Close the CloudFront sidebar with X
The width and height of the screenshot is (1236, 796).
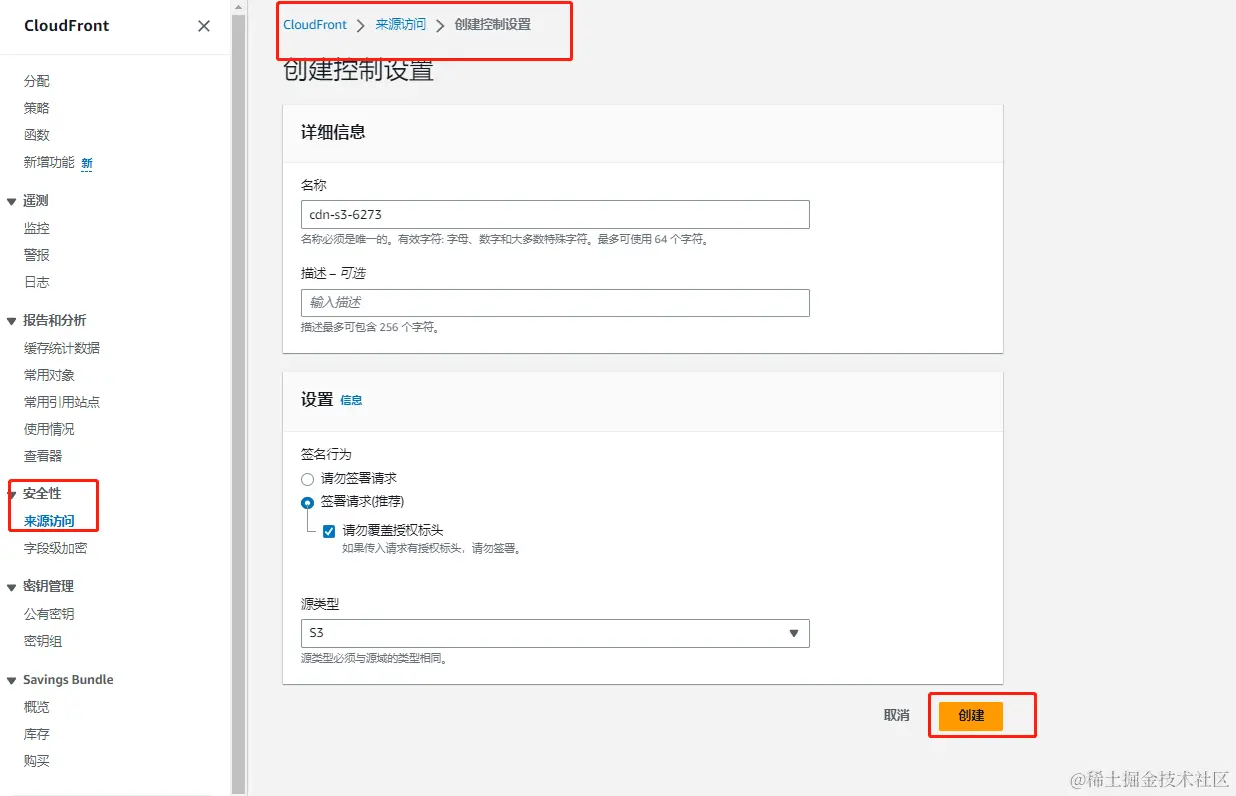pyautogui.click(x=204, y=26)
